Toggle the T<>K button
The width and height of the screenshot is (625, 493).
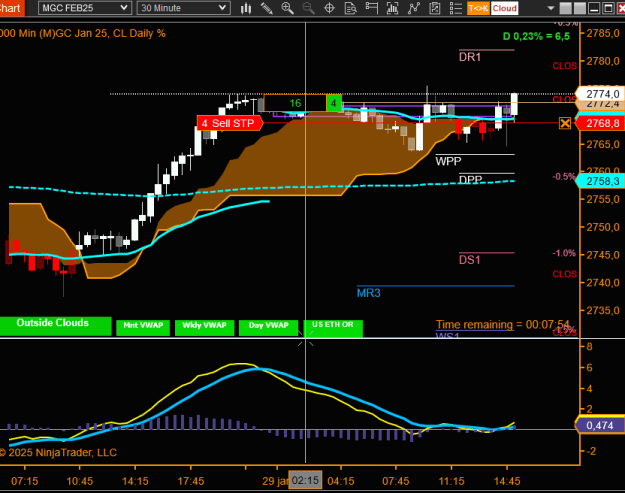pyautogui.click(x=478, y=8)
